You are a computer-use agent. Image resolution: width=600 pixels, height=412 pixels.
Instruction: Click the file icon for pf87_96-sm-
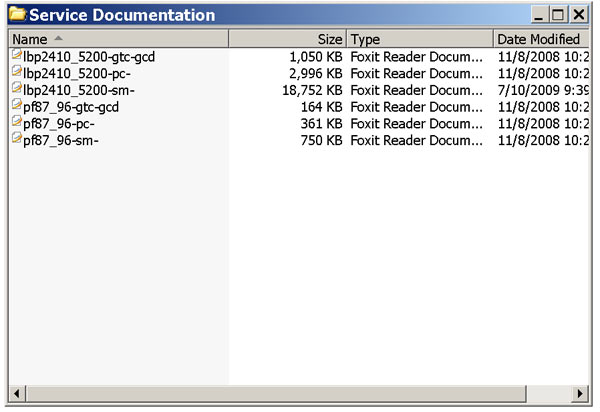tap(16, 138)
